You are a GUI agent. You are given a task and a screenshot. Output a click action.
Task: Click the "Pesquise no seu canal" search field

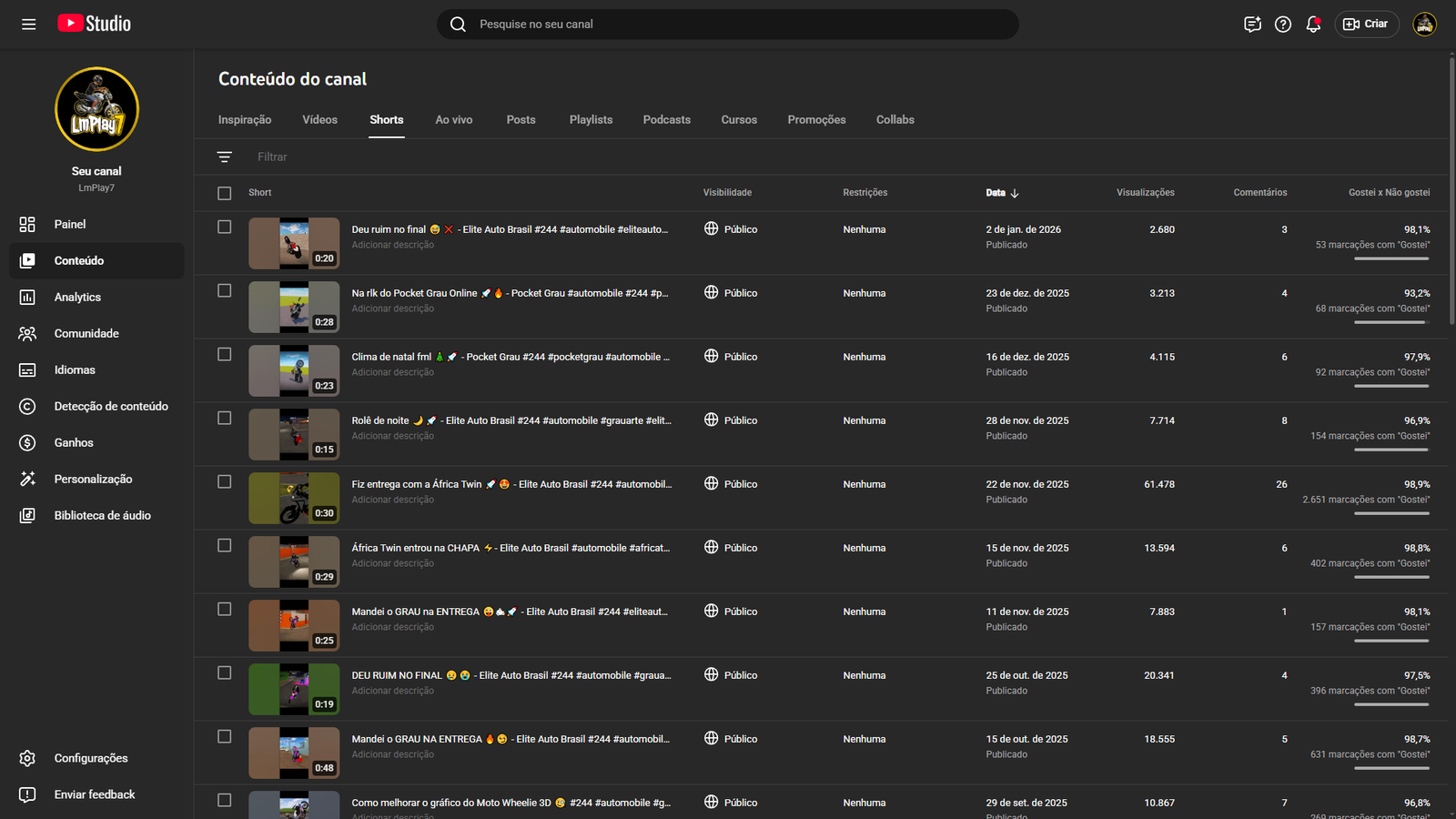tap(728, 25)
